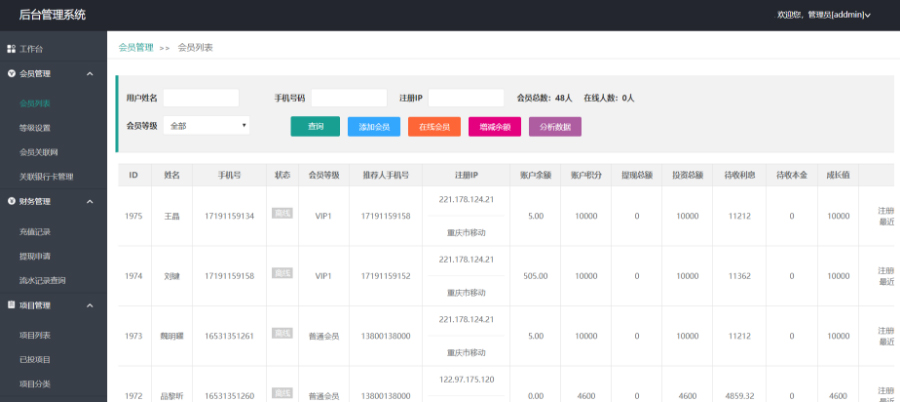Image resolution: width=900 pixels, height=402 pixels.
Task: Click the 会员总数: 48人 text
Action: 545,98
